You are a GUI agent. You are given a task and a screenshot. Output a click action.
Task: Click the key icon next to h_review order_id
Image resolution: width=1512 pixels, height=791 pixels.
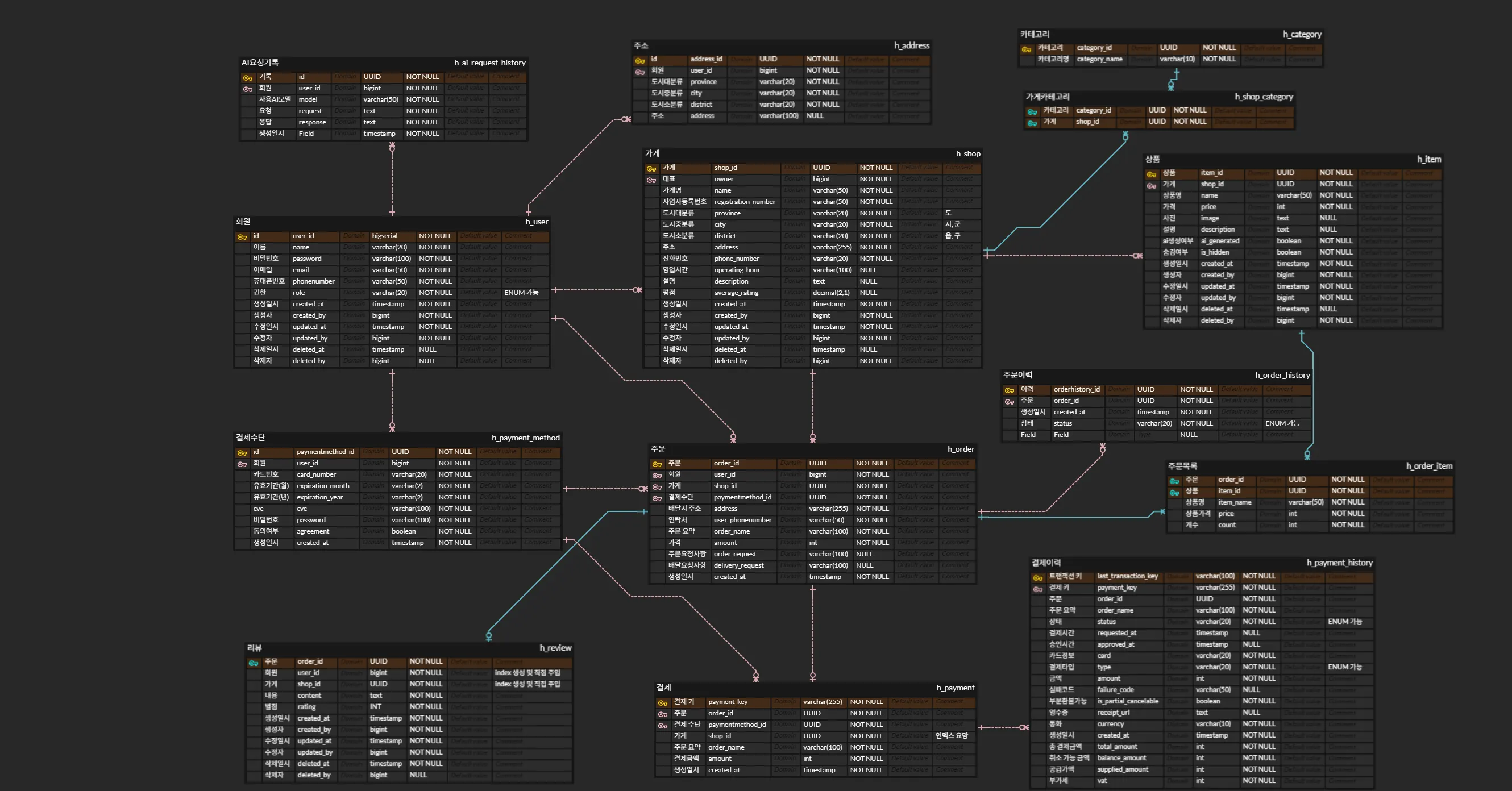coord(254,663)
